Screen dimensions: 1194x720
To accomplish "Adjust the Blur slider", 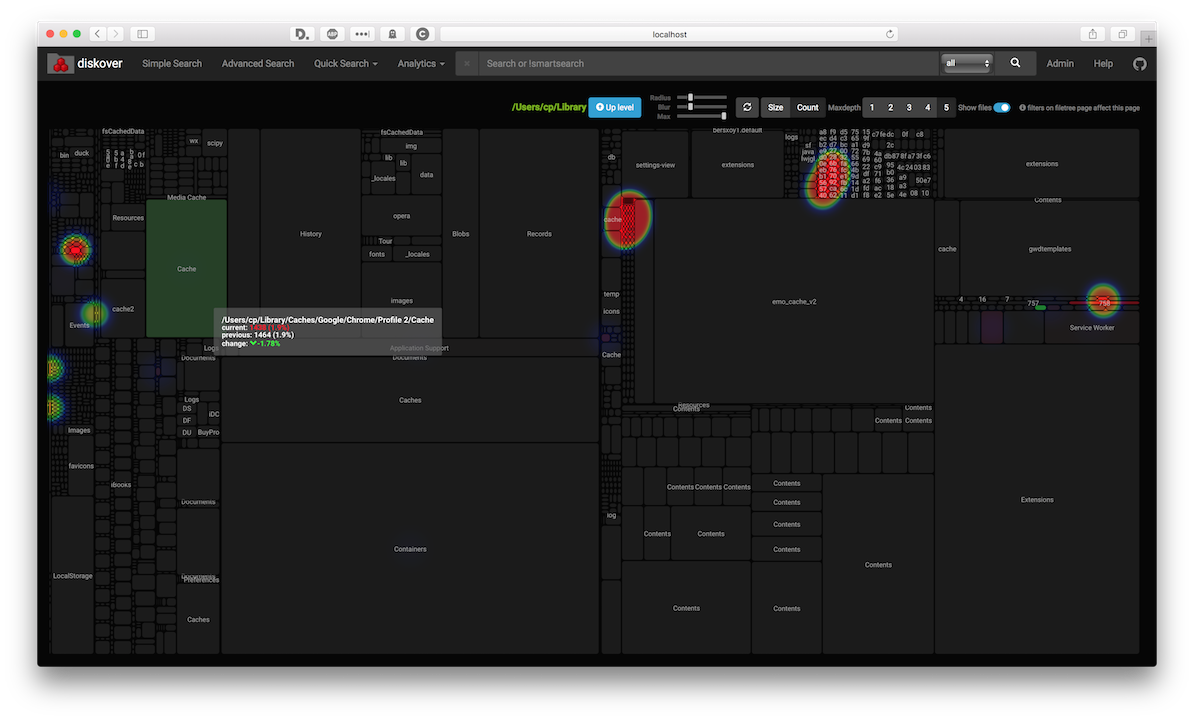I will [701, 107].
